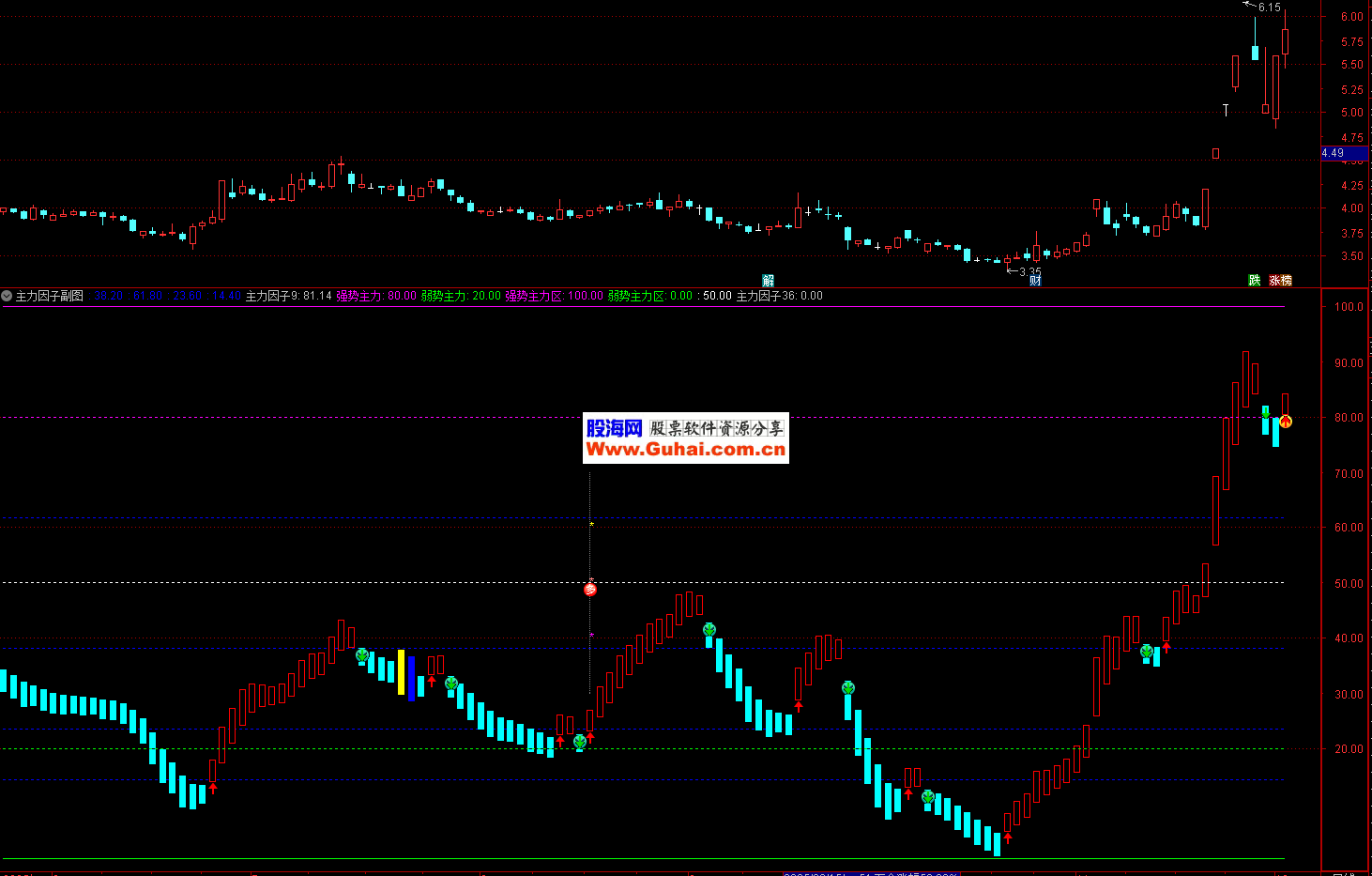
Task: Select the 强势主力: 80.00 indicator label
Action: [x=376, y=296]
